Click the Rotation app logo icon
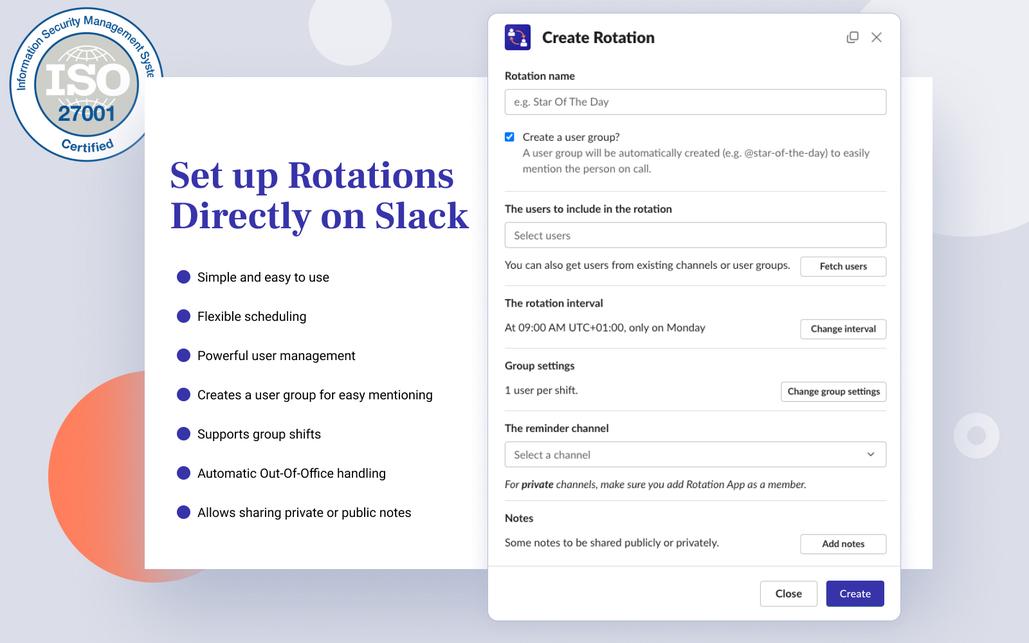Image resolution: width=1029 pixels, height=643 pixels. click(x=517, y=36)
